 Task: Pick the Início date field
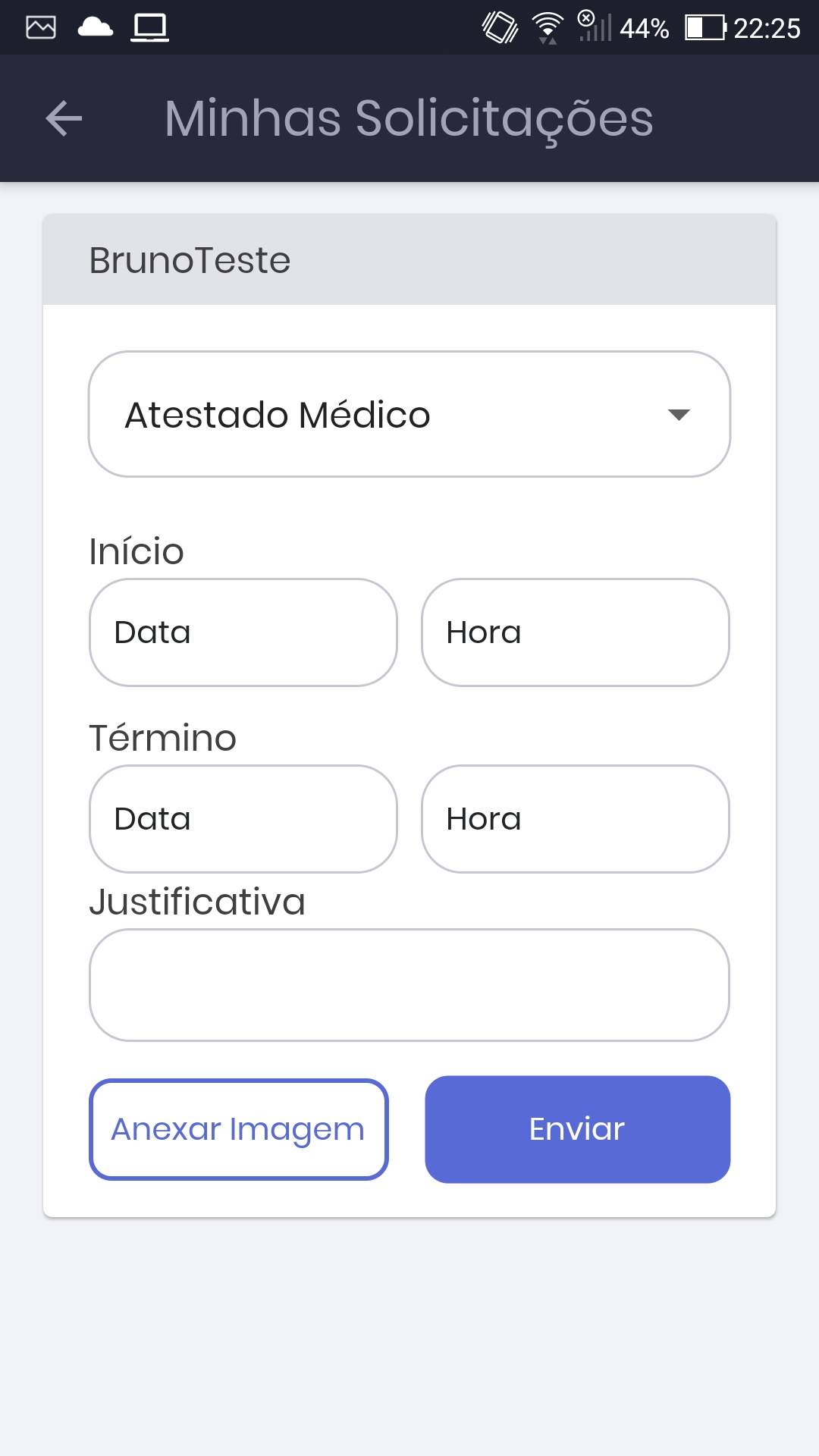(x=243, y=632)
